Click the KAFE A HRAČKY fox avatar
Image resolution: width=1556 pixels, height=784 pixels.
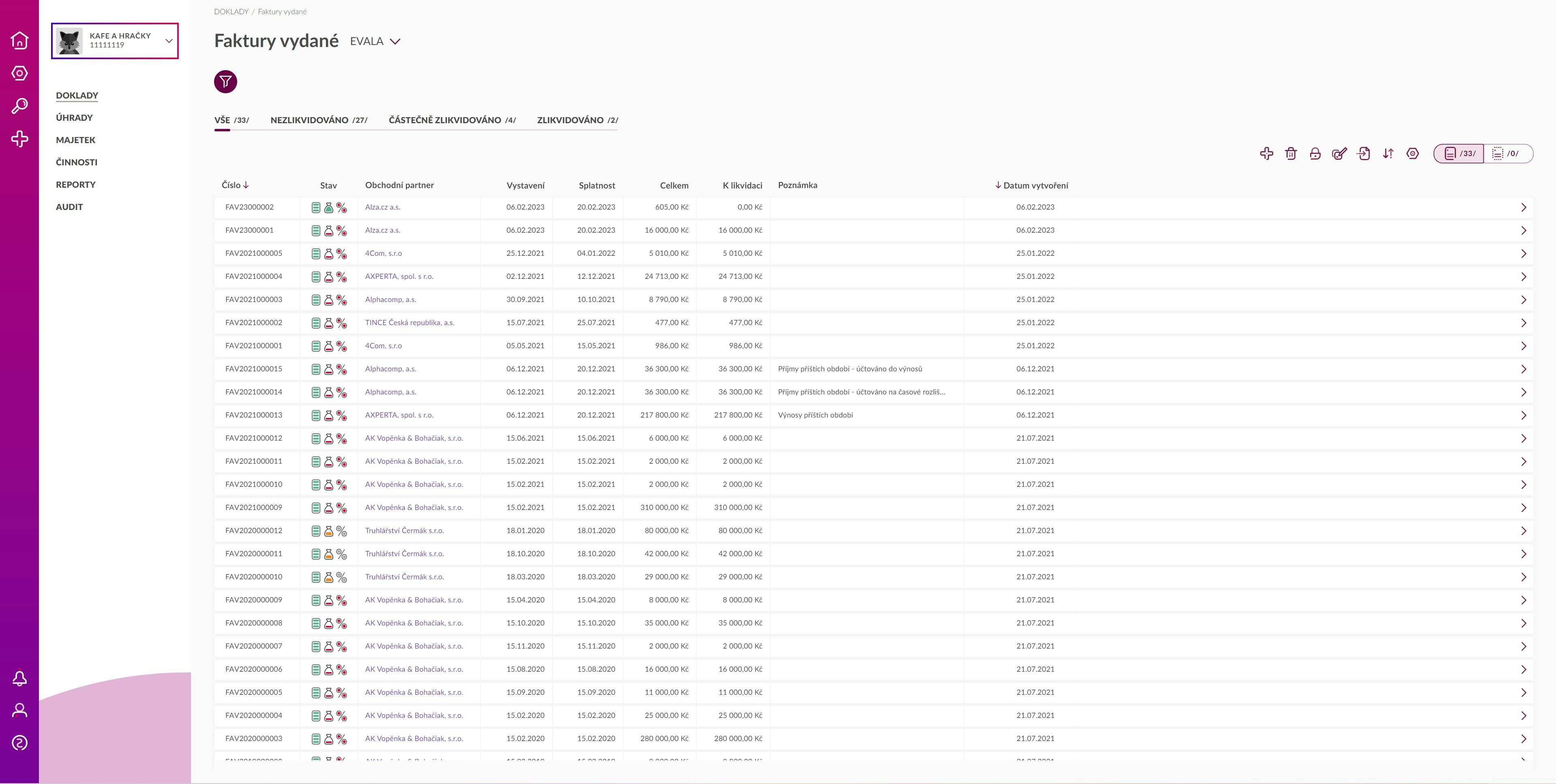[69, 41]
